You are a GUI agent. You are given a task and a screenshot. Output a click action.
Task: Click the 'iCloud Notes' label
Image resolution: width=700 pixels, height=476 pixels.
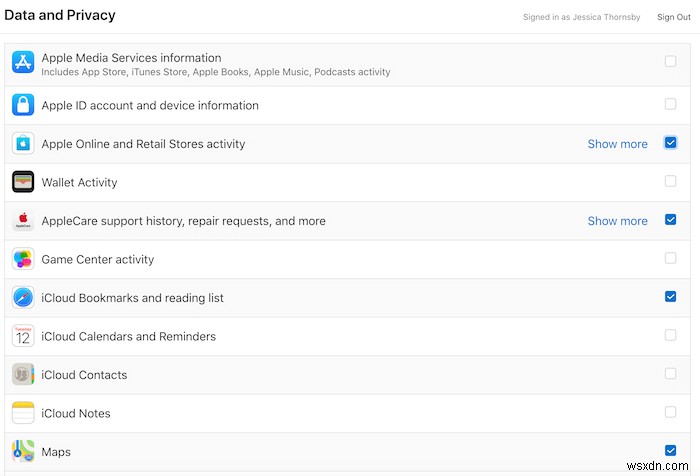tap(76, 413)
